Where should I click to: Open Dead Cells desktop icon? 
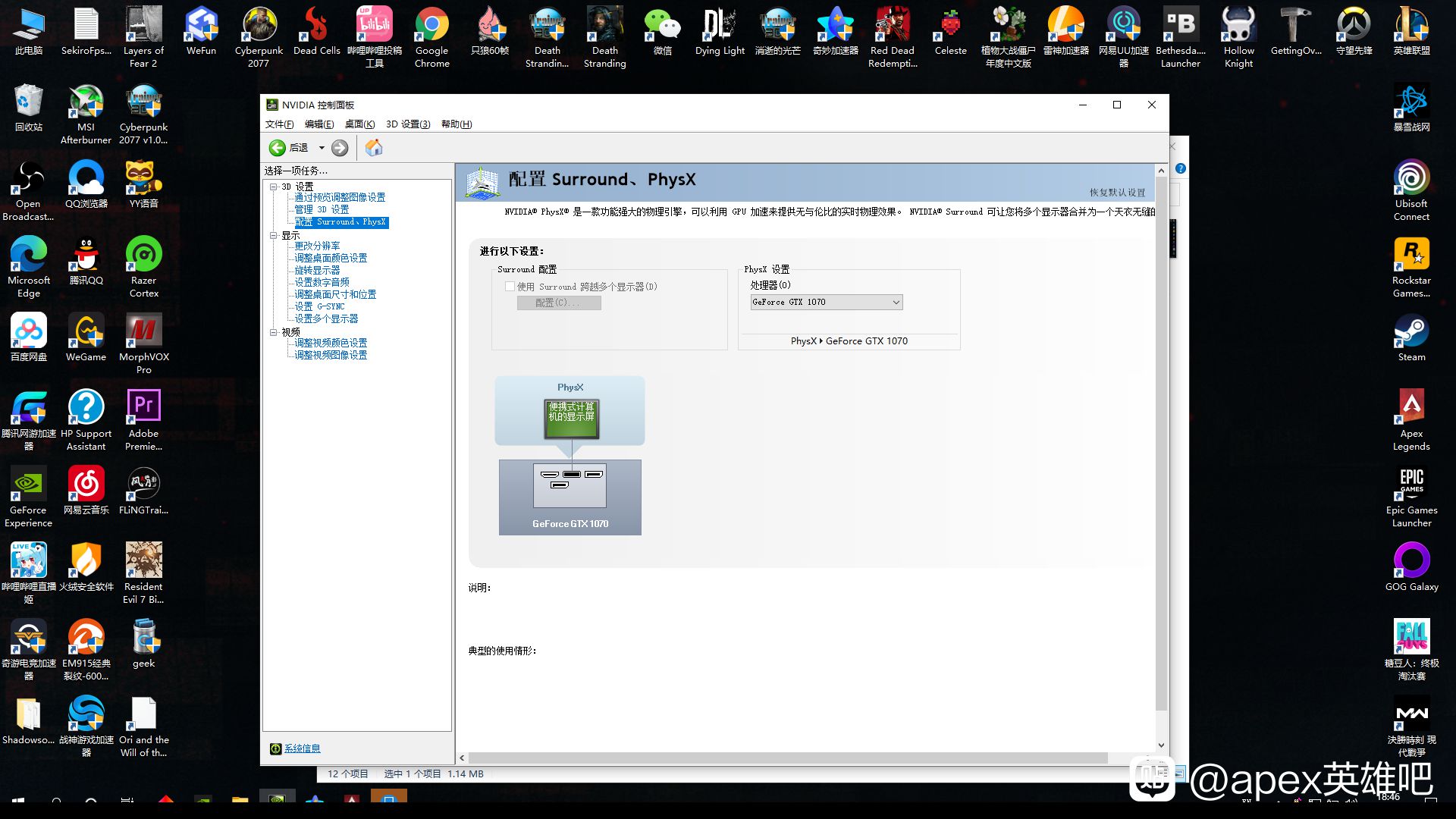pos(316,31)
